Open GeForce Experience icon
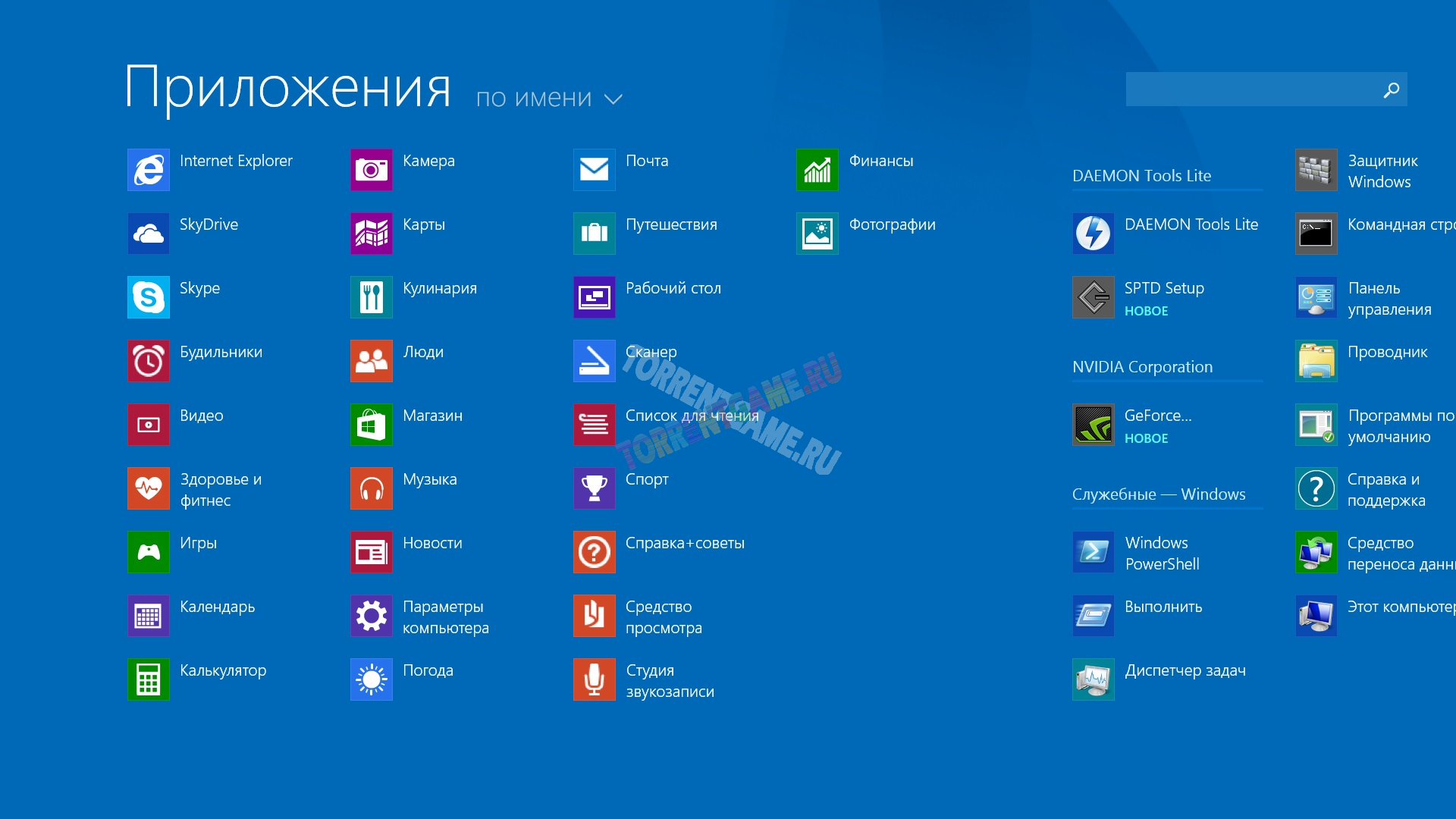Screen dimensions: 1456x819 coord(1093,425)
